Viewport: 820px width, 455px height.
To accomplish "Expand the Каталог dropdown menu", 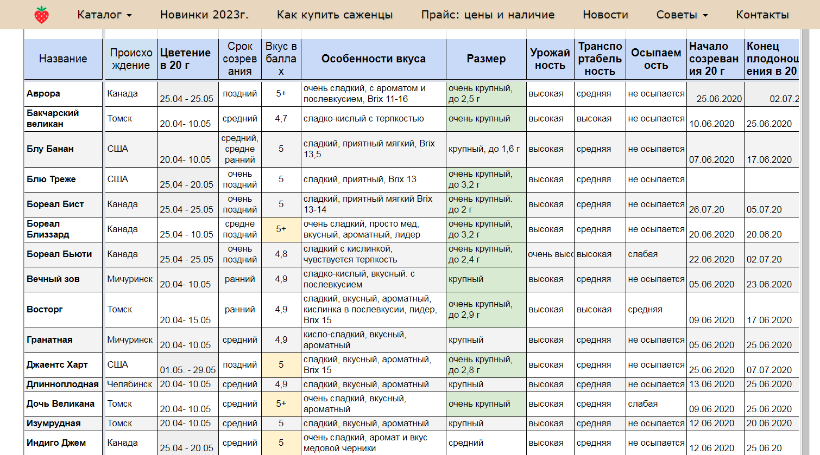I will coord(104,15).
